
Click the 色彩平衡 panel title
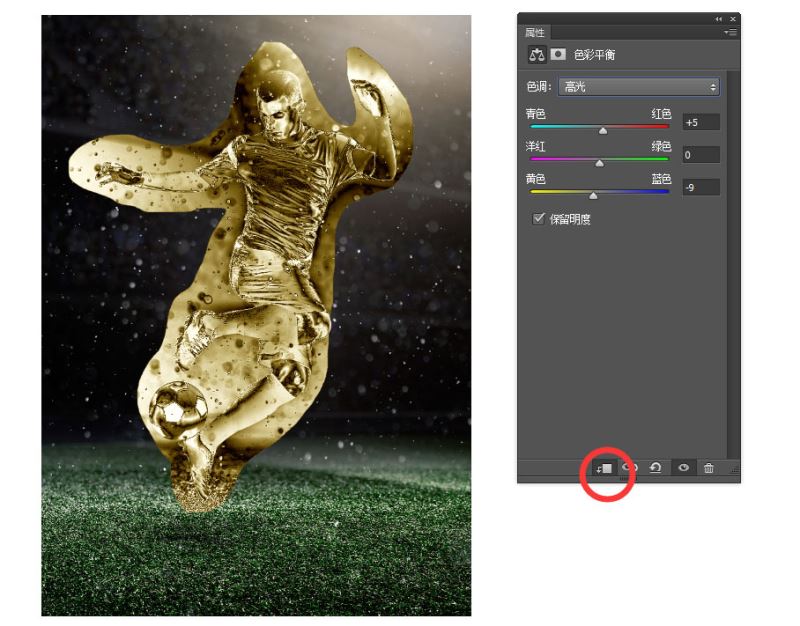pyautogui.click(x=597, y=55)
